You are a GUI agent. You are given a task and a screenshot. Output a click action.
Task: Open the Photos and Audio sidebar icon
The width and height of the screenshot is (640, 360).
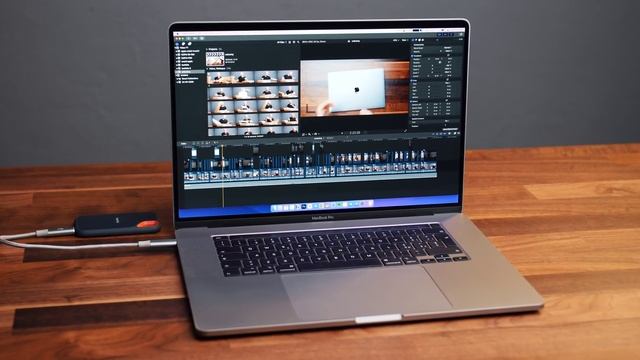[x=183, y=44]
